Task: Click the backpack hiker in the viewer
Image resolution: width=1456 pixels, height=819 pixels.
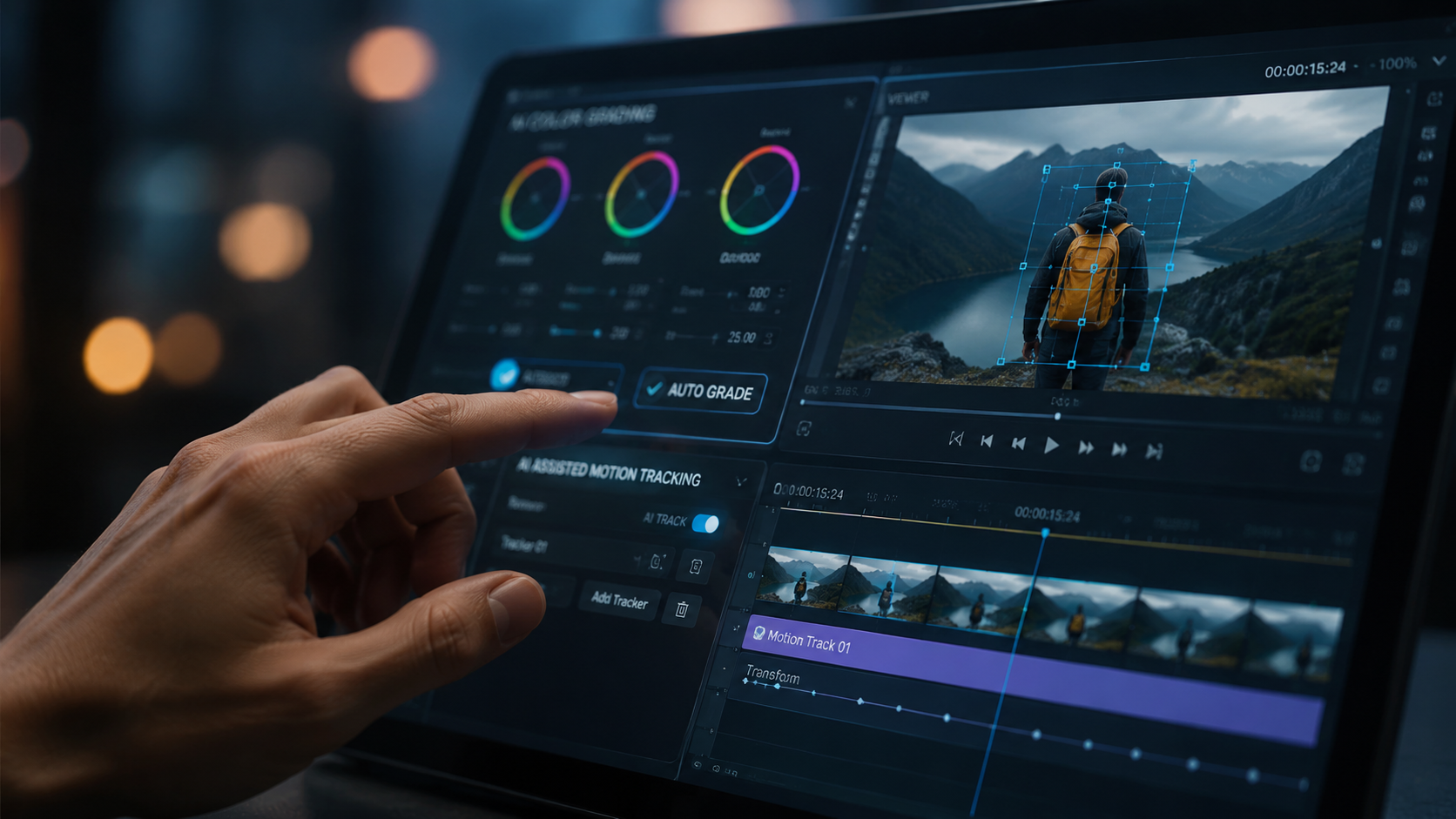Action: [1087, 279]
